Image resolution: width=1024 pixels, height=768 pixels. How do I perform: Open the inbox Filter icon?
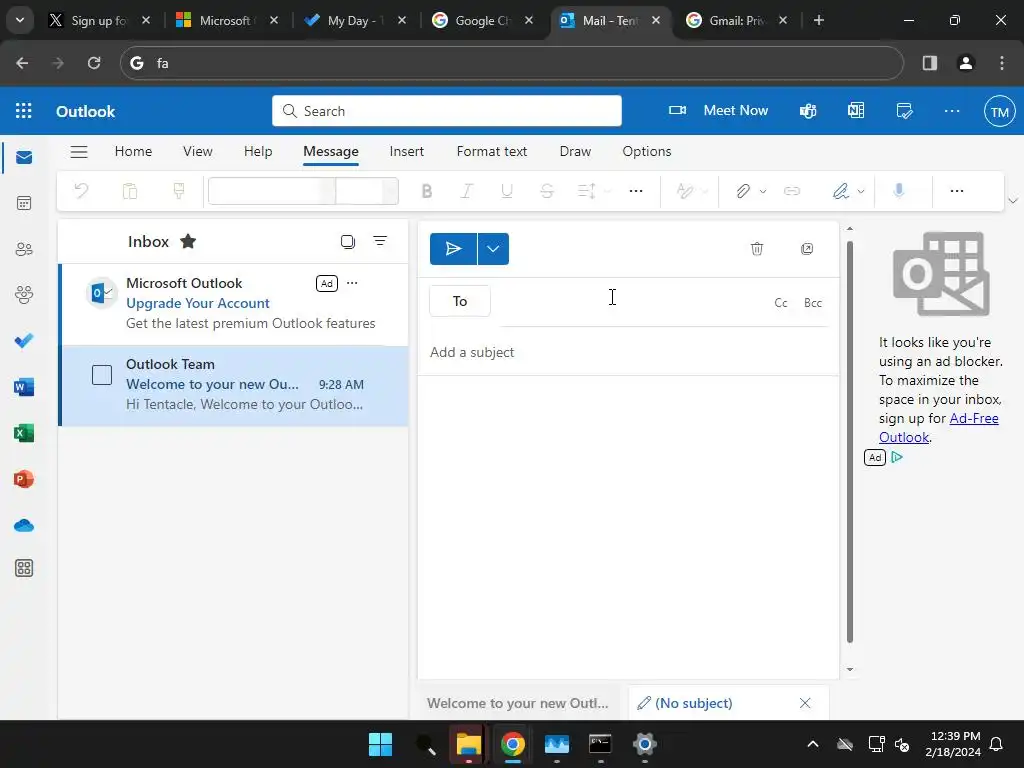coord(380,241)
